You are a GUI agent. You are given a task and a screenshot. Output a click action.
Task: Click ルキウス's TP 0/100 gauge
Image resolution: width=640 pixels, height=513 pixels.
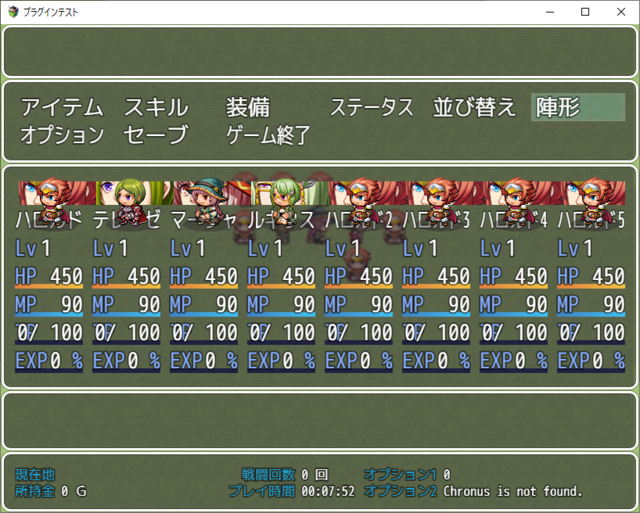(x=282, y=334)
